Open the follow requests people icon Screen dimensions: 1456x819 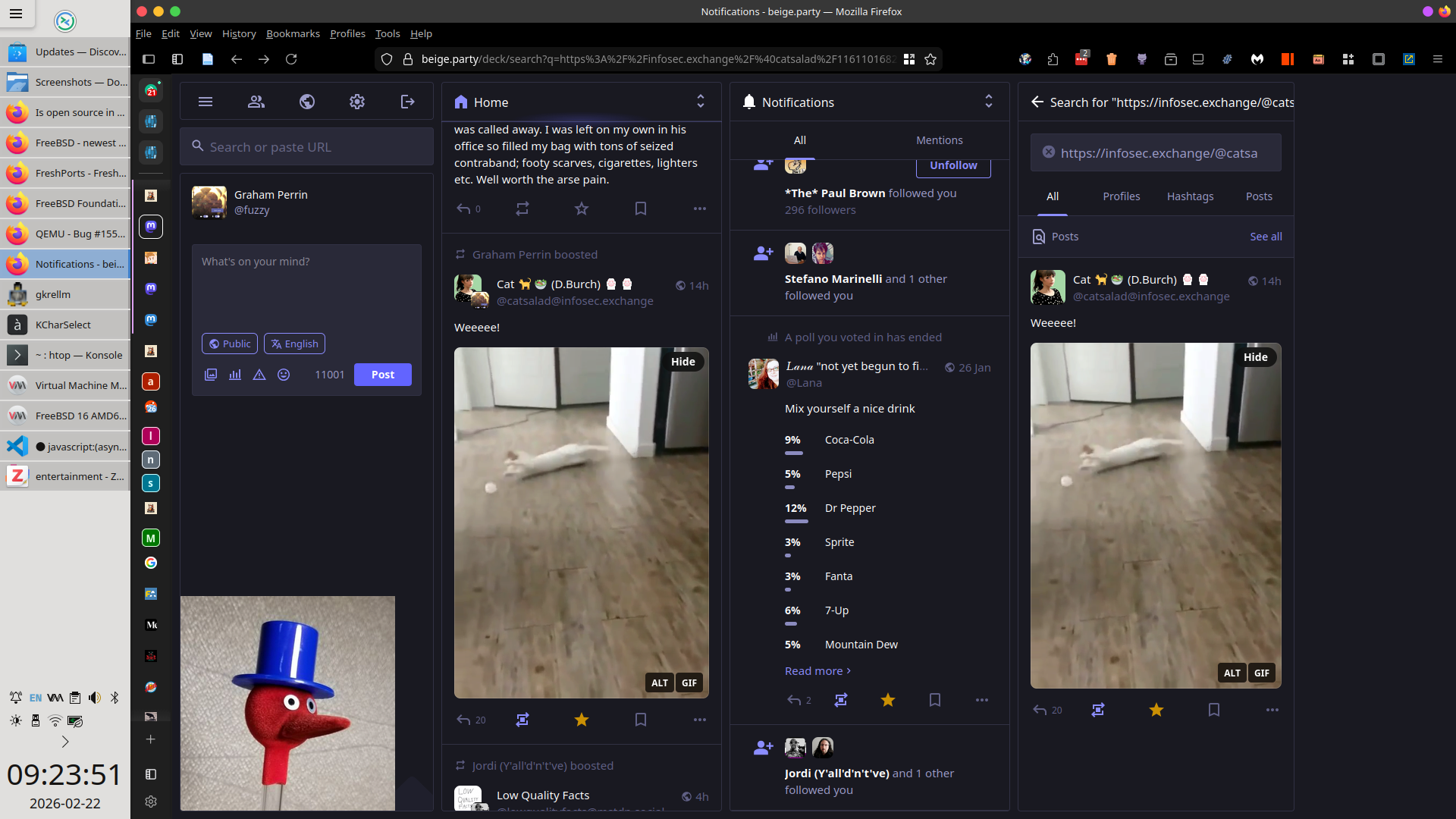[256, 102]
